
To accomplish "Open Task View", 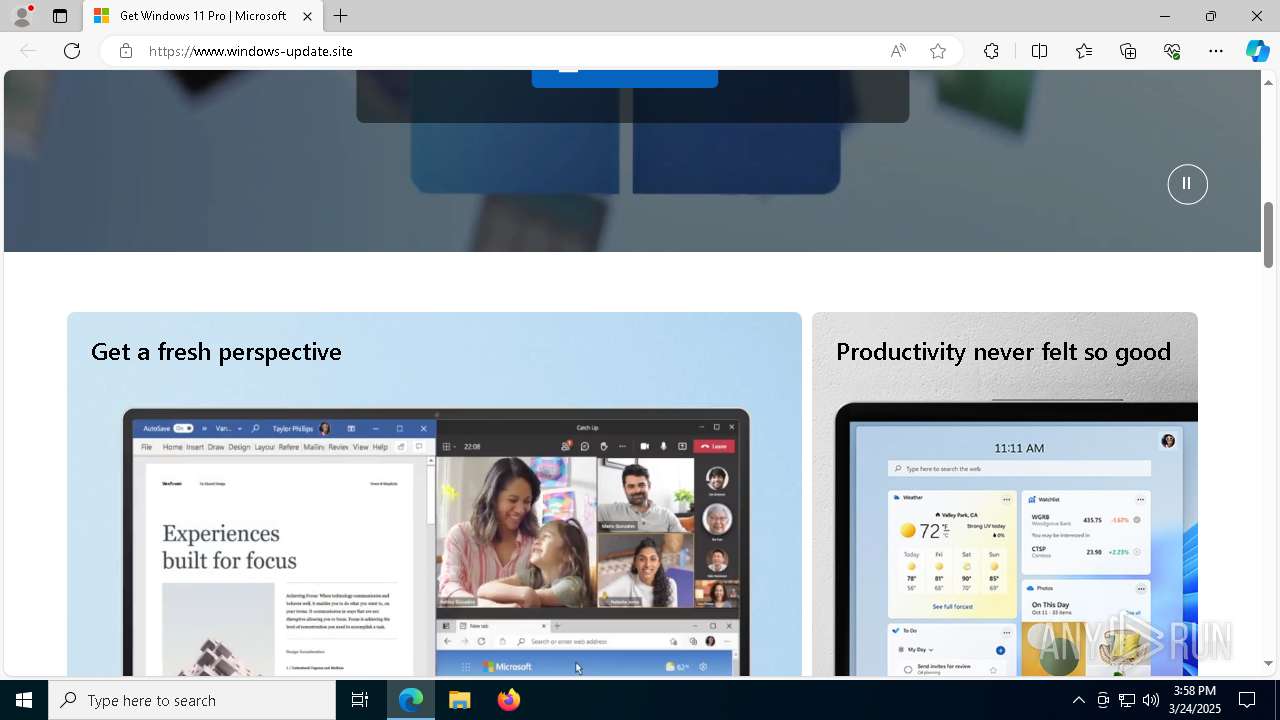I will coord(360,700).
